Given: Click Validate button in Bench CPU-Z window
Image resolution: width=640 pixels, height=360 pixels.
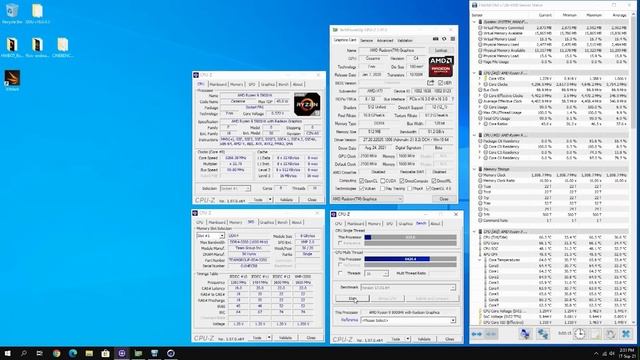Looking at the screenshot, I should 424,339.
